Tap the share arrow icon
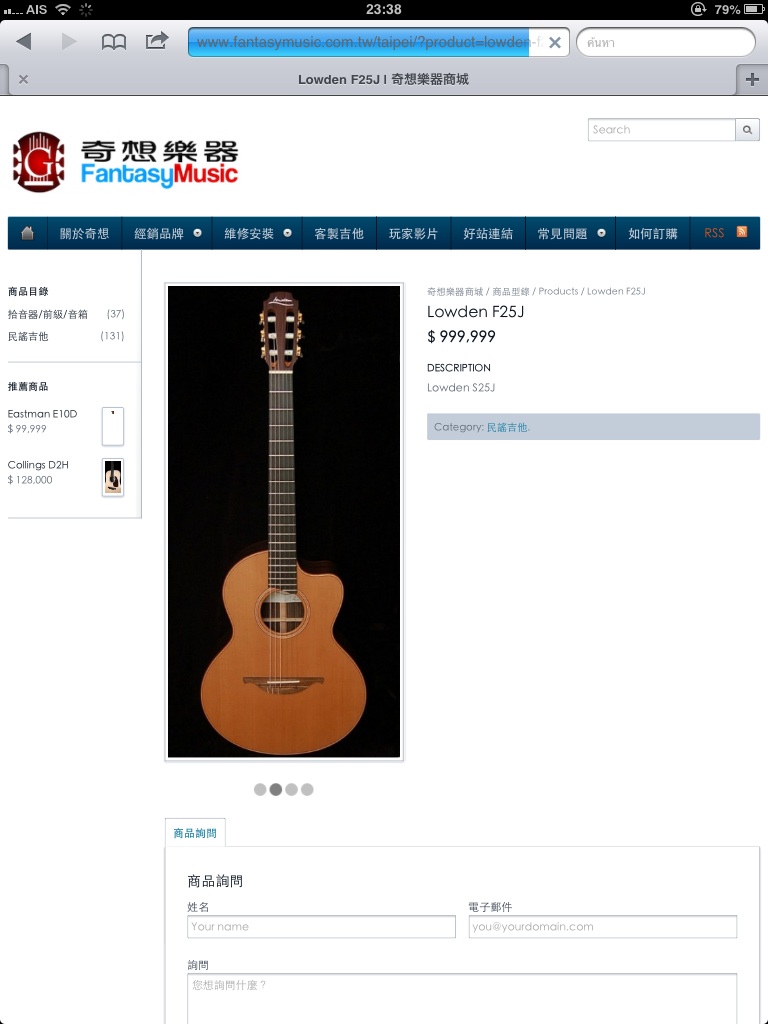Image resolution: width=768 pixels, height=1024 pixels. pos(157,41)
